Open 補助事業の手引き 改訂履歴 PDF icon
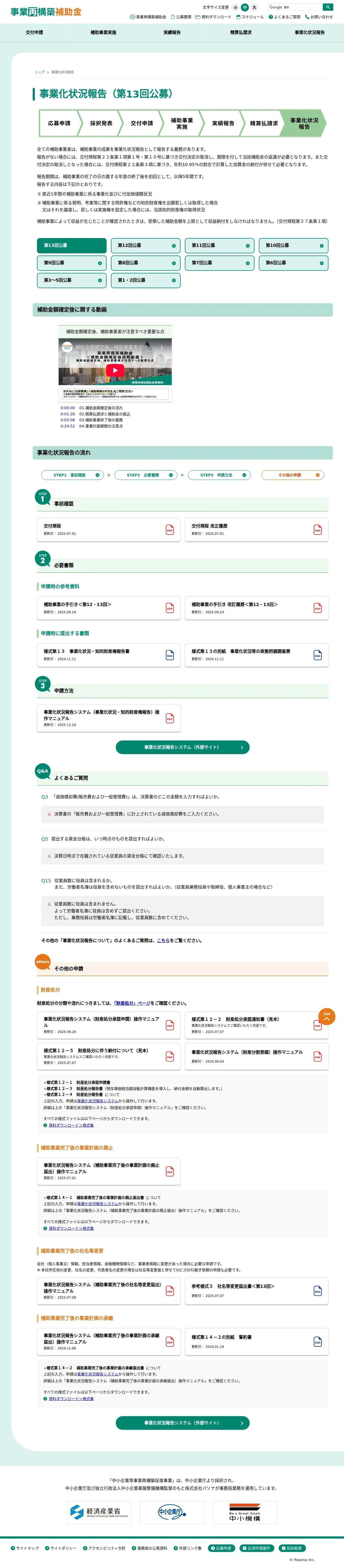The height and width of the screenshot is (1568, 344). pos(318,608)
